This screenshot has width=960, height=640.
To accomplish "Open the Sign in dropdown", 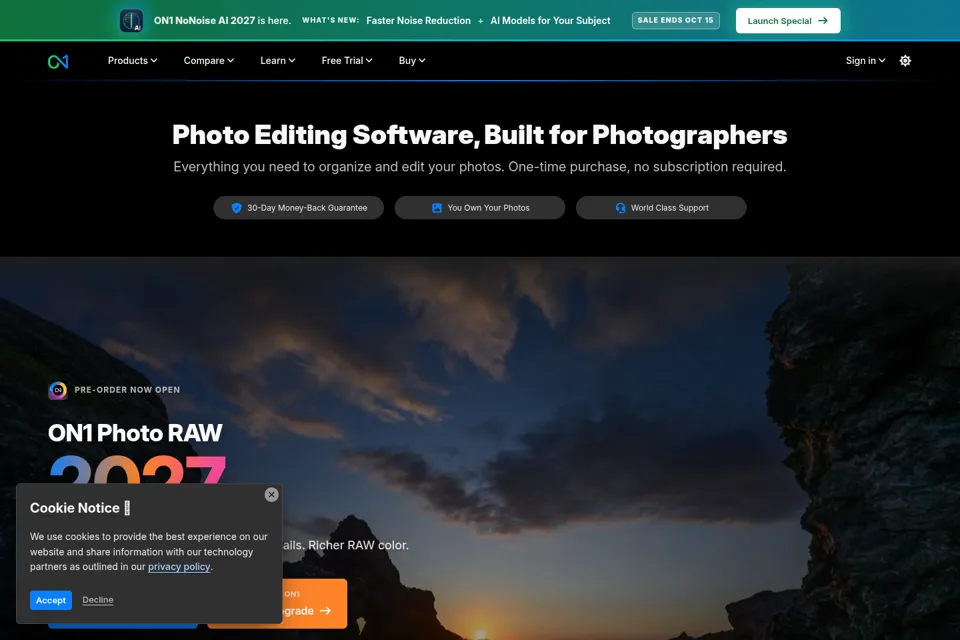I will (865, 61).
